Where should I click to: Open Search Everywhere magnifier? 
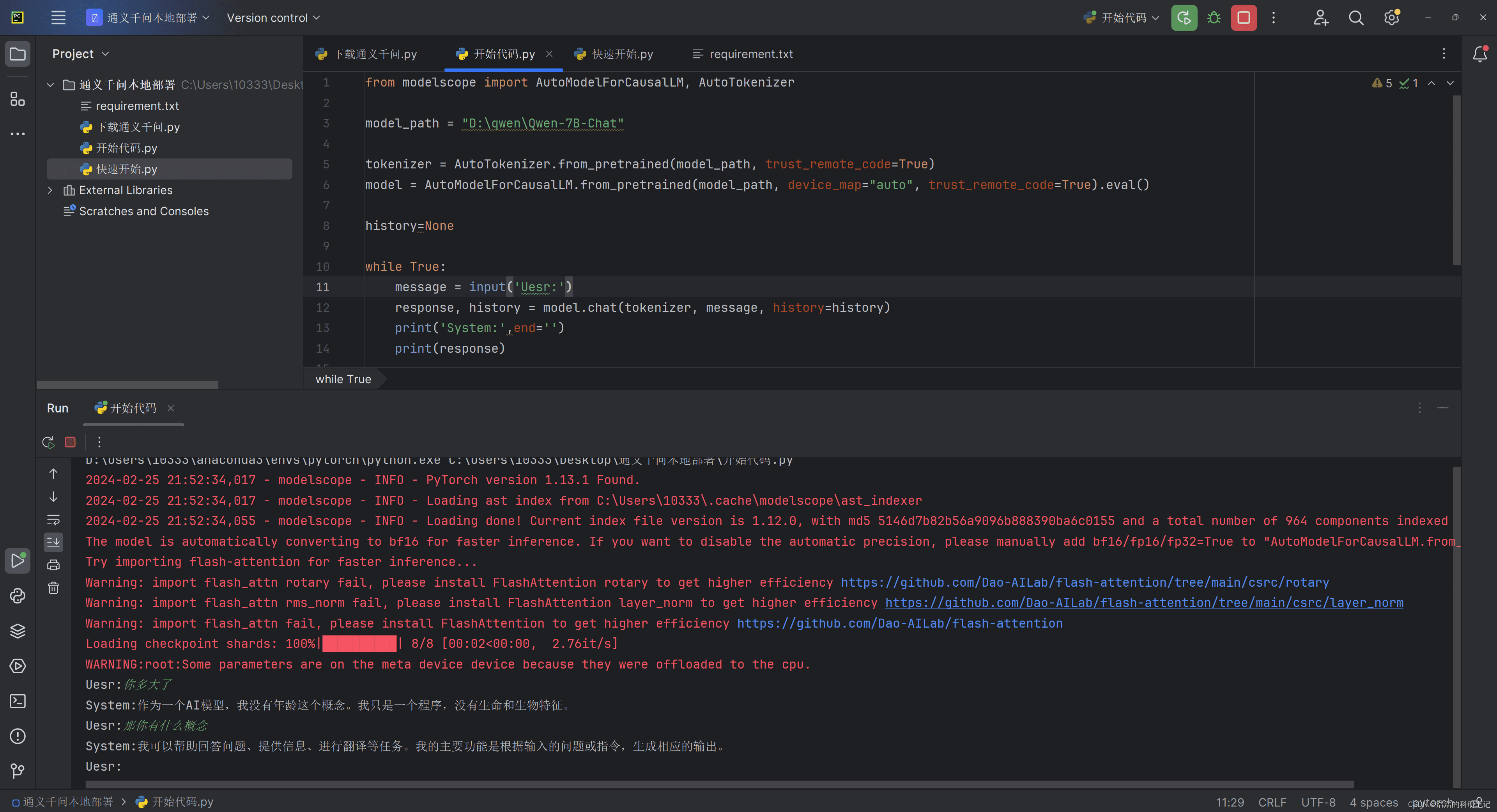pyautogui.click(x=1356, y=18)
